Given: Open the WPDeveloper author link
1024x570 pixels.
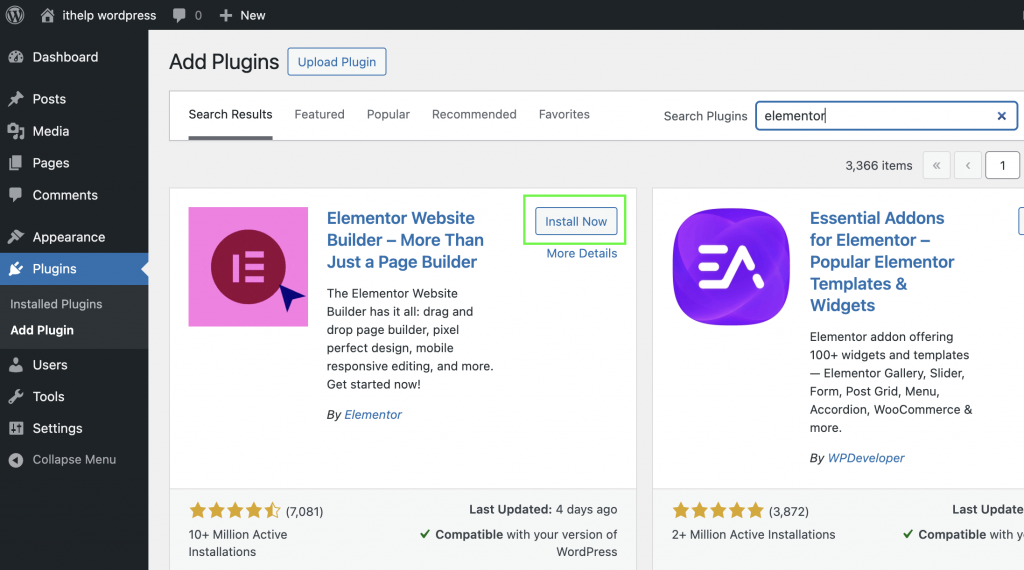Looking at the screenshot, I should [x=866, y=458].
